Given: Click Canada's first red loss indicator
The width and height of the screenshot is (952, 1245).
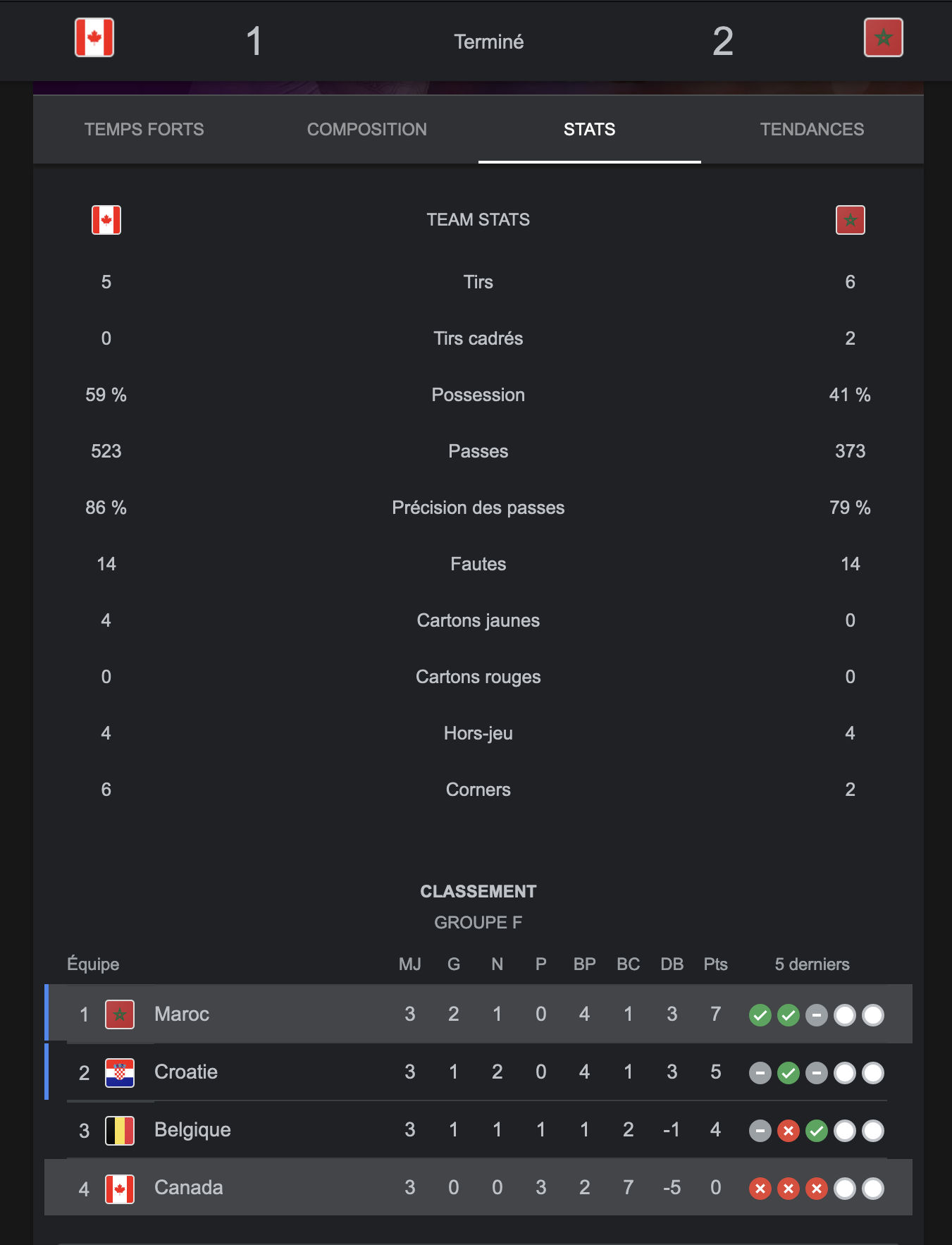Looking at the screenshot, I should coord(760,1189).
